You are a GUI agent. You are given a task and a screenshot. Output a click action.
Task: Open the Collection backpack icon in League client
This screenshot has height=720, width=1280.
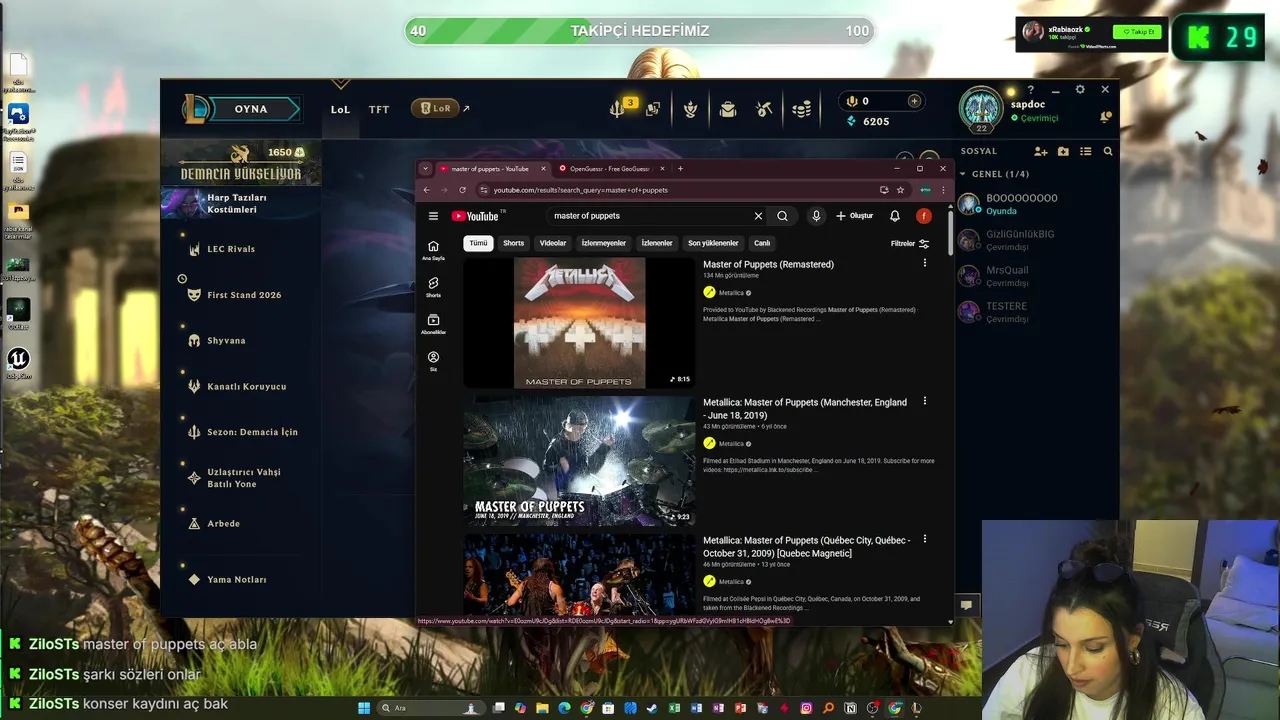[728, 109]
